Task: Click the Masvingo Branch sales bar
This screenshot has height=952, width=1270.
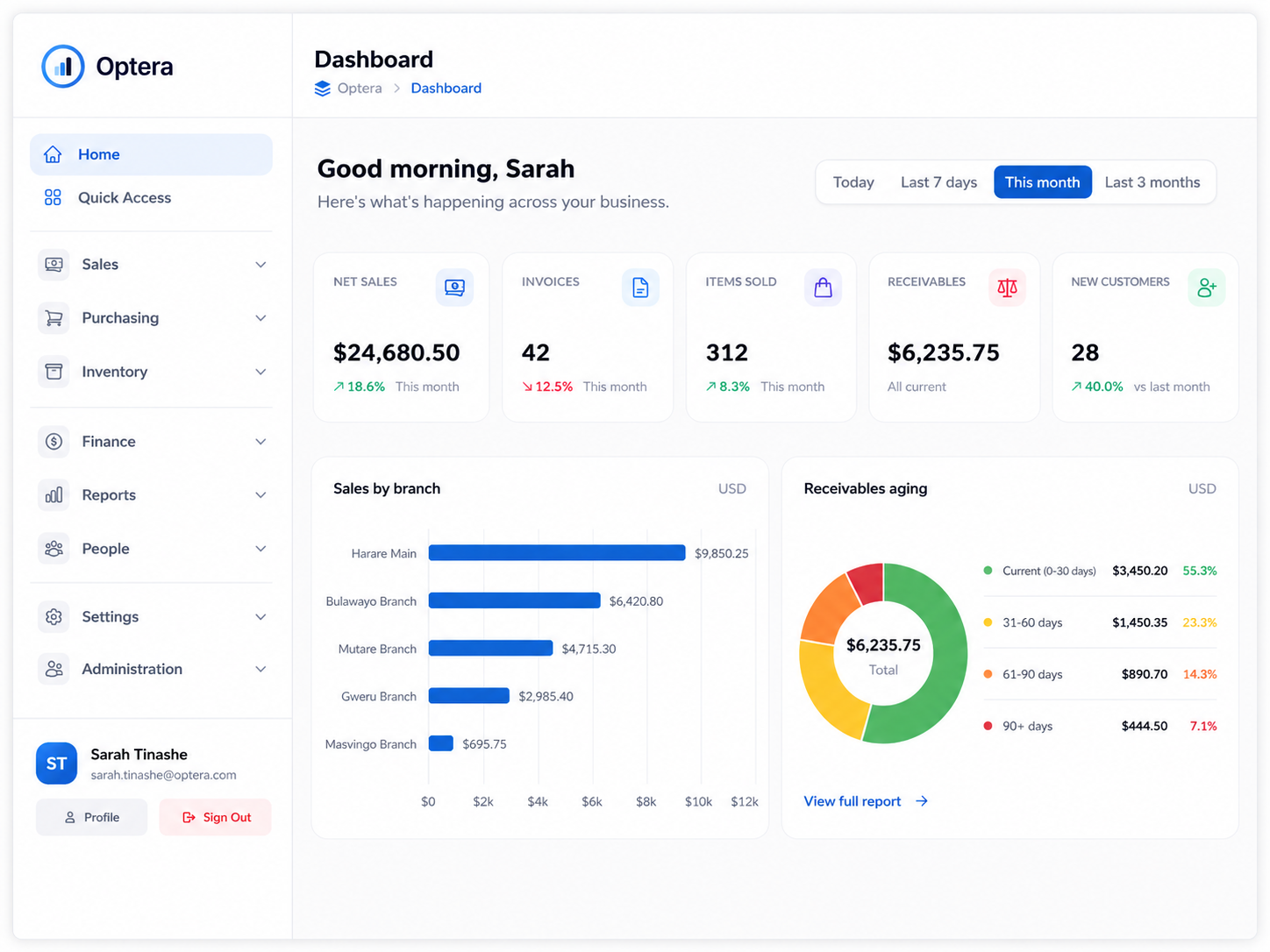Action: [441, 743]
